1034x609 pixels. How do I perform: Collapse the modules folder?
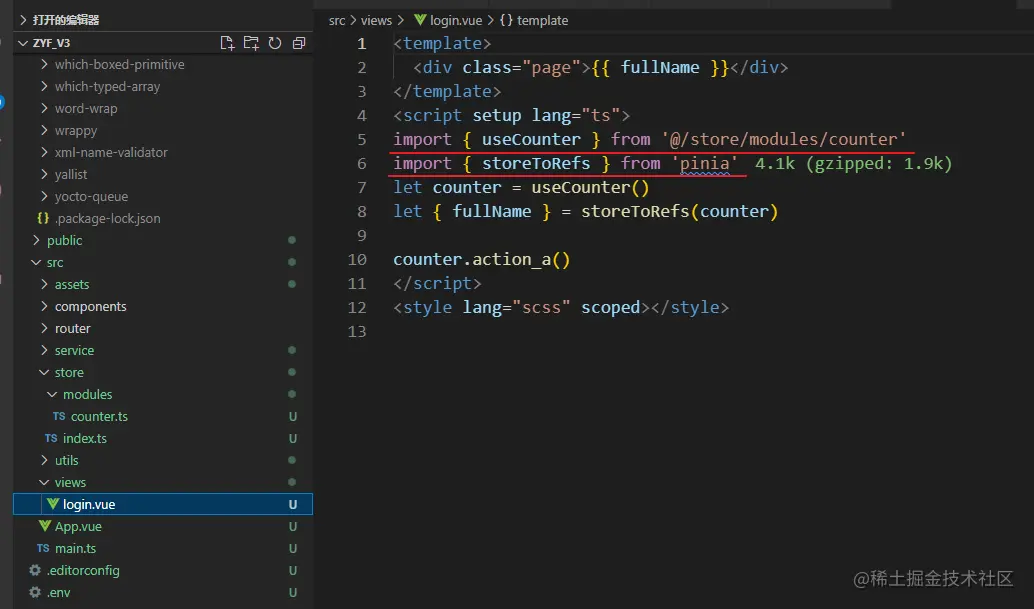[52, 394]
